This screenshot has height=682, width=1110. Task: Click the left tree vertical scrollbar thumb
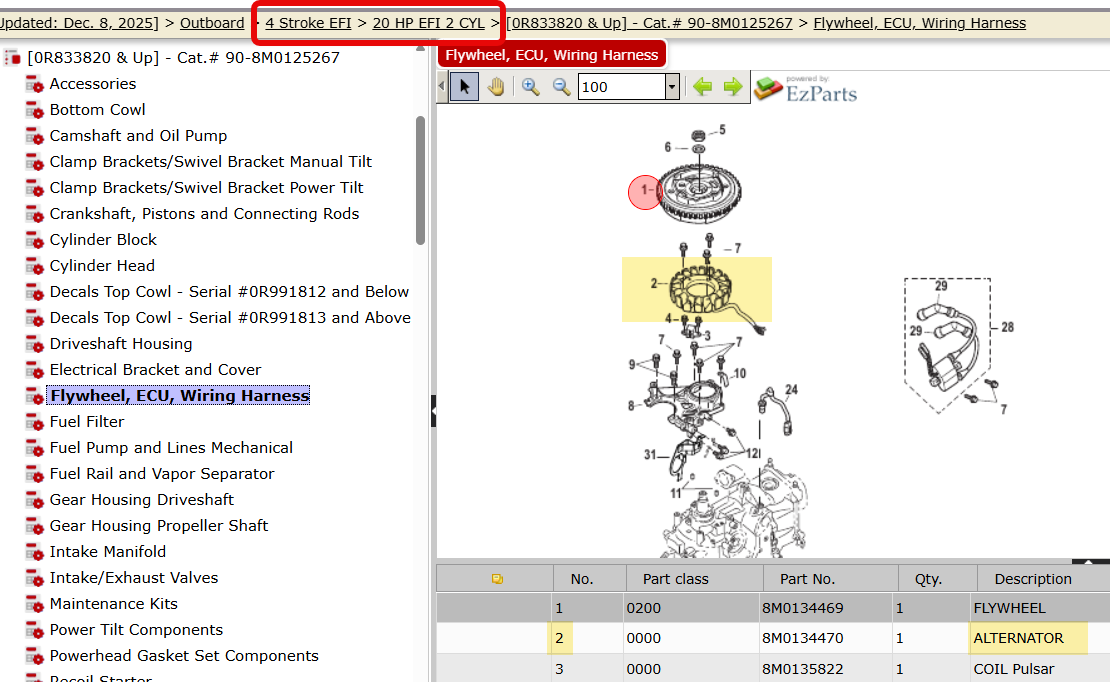tap(420, 181)
